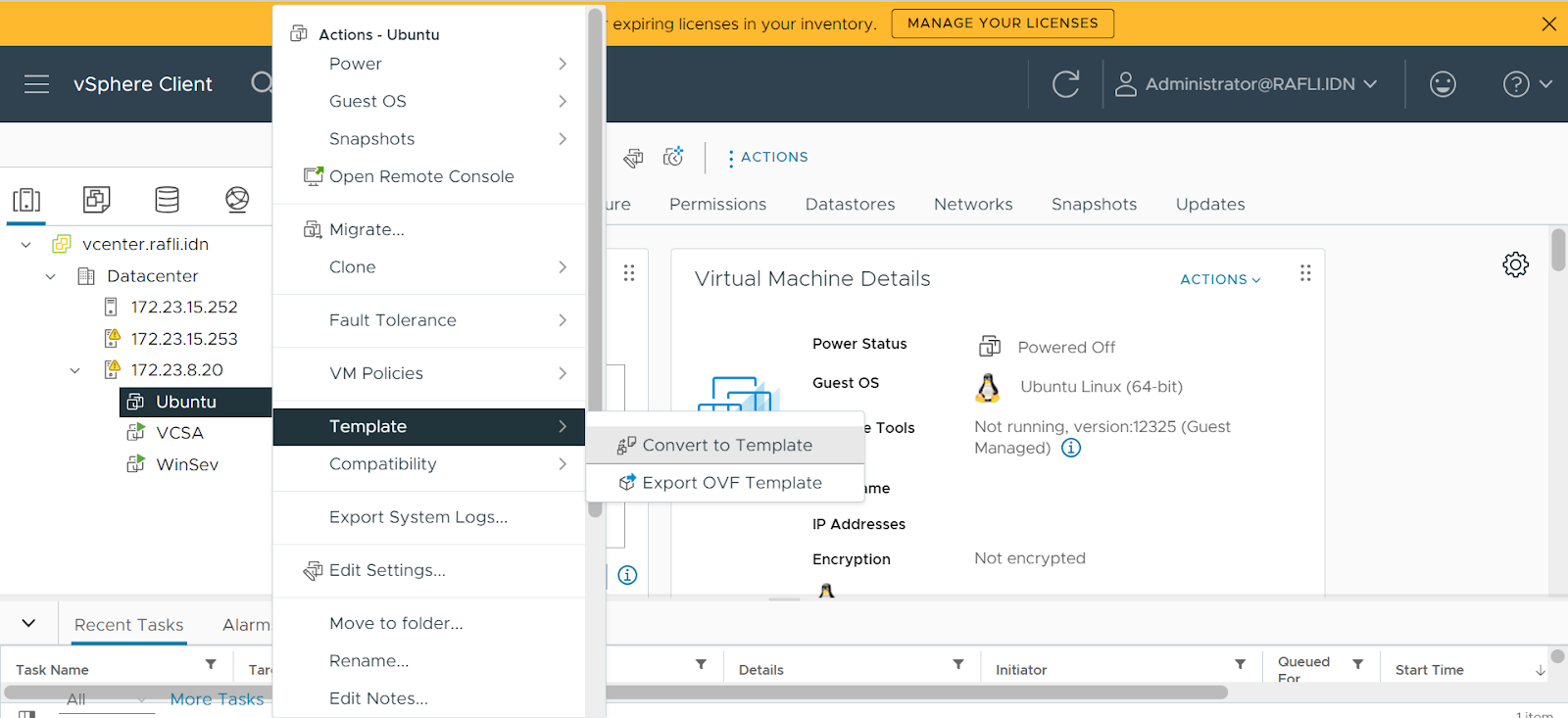Screen dimensions: 1568x718
Task: Click the take snapshot toolbar icon
Action: [673, 157]
